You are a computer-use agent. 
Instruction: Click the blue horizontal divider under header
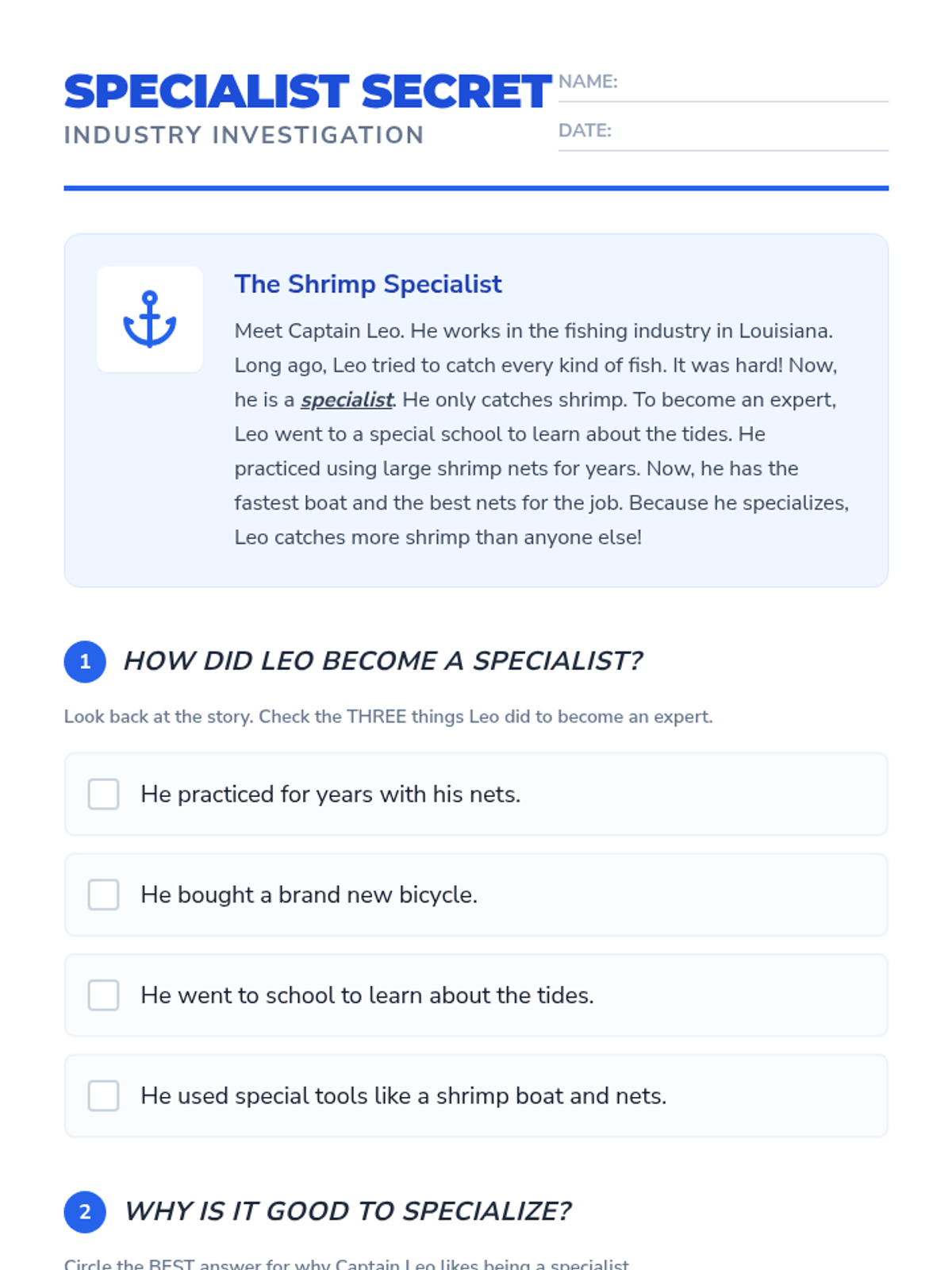[476, 188]
